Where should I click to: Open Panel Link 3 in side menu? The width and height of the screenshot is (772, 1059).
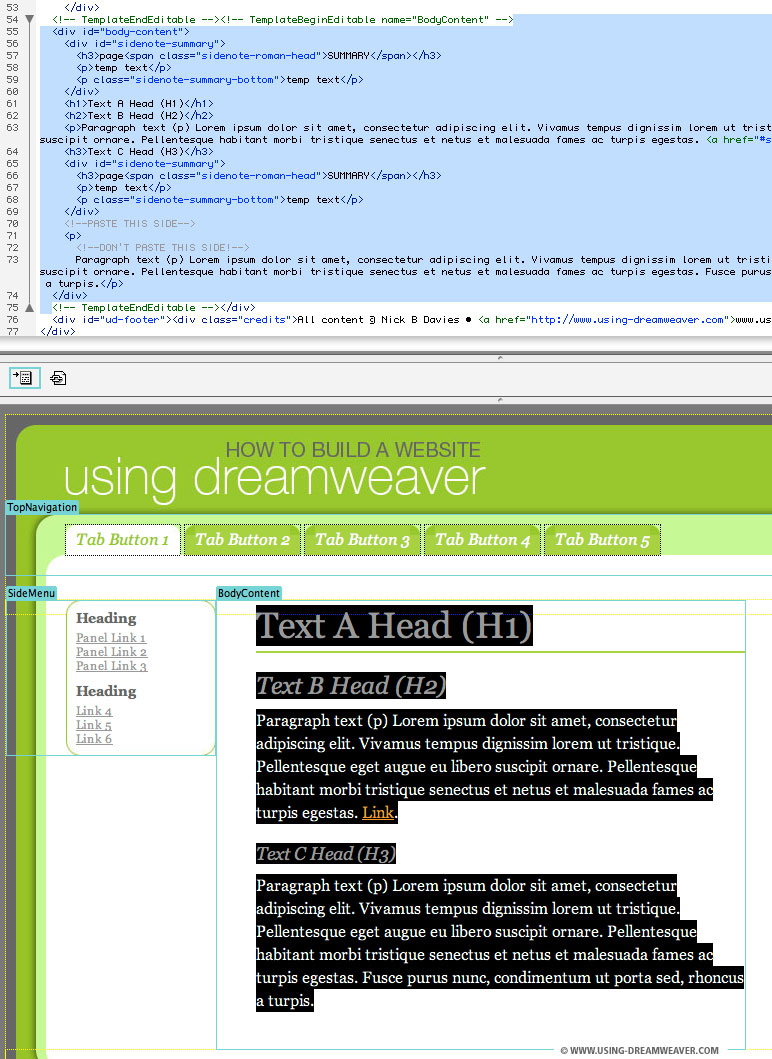[111, 666]
